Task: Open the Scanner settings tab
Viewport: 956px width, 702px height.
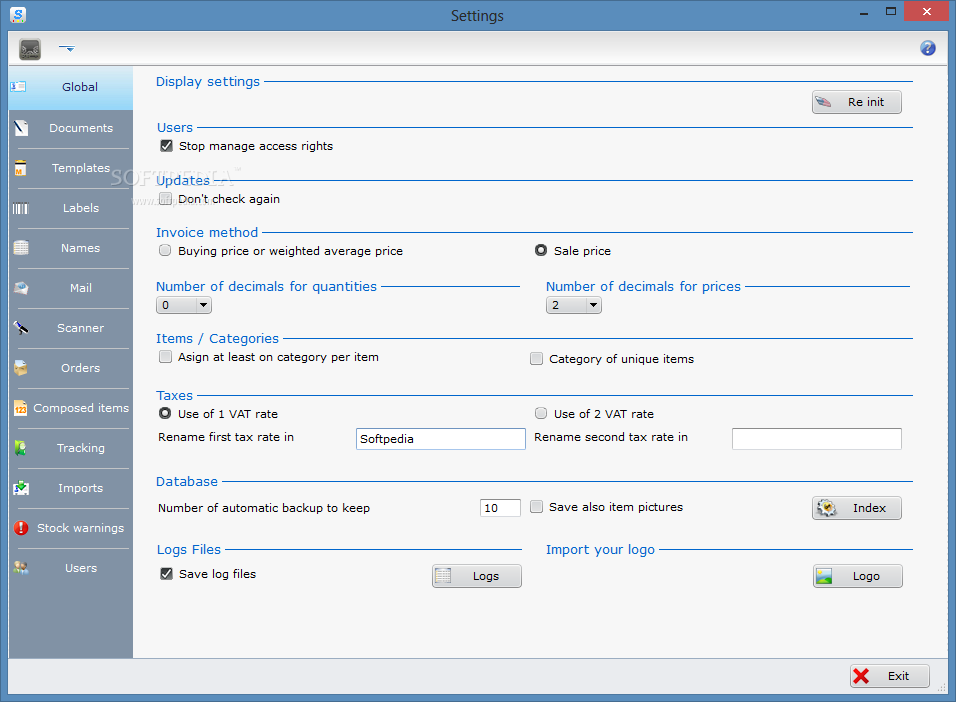Action: coord(71,328)
